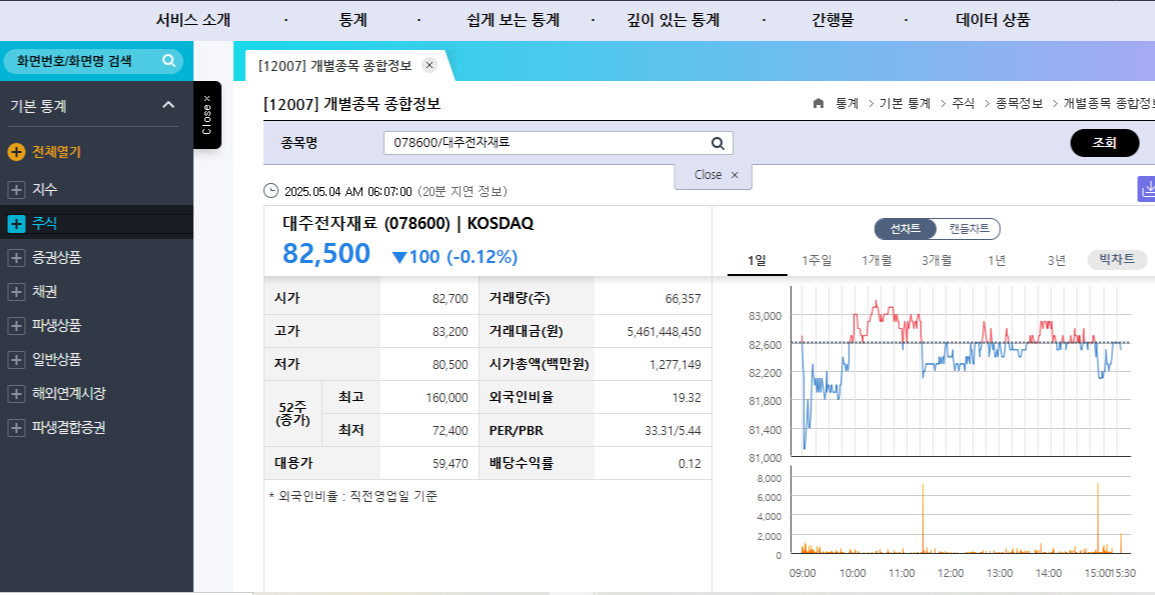Select the 1일 chart period tab

point(756,260)
